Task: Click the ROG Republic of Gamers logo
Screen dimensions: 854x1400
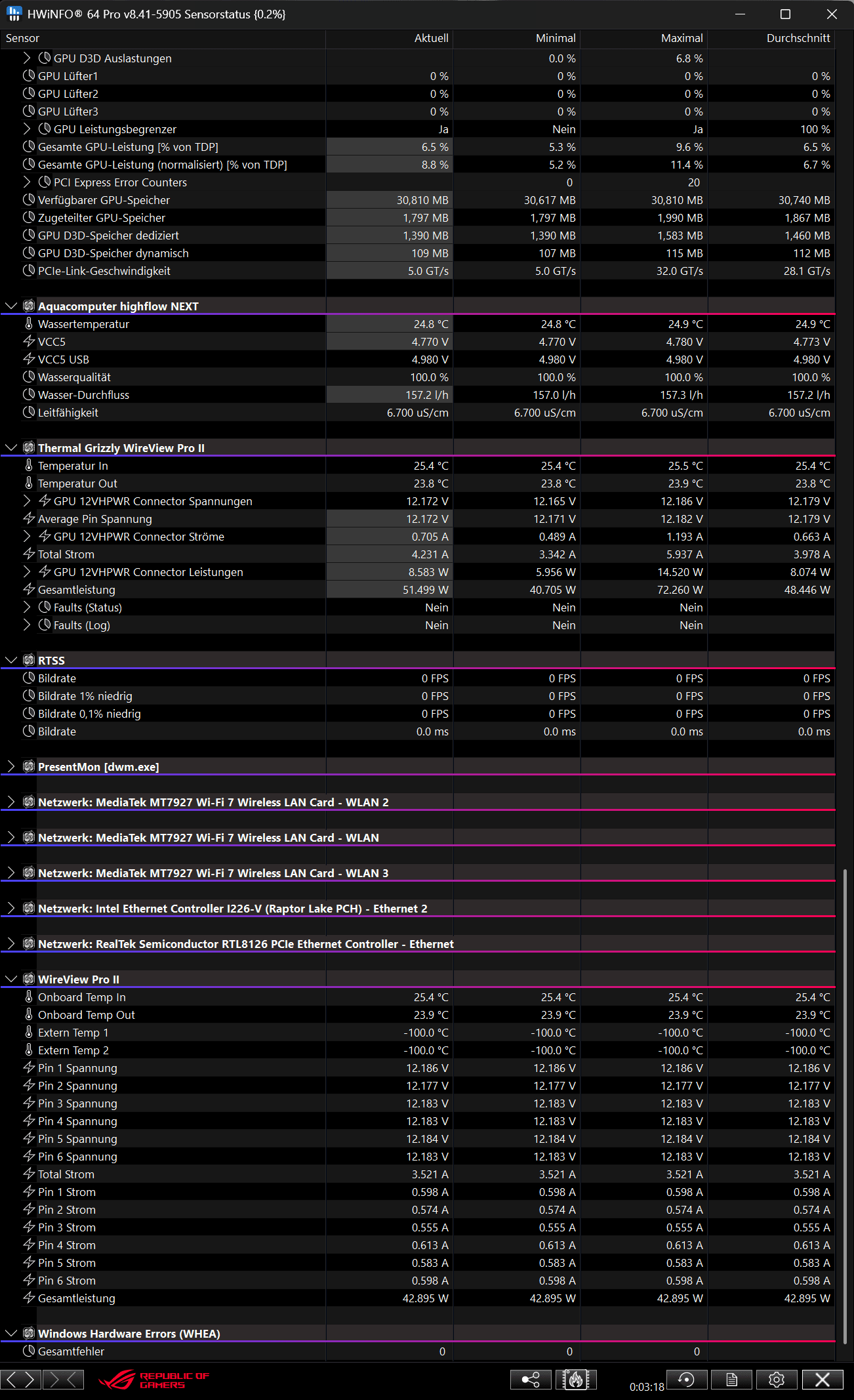Action: (x=154, y=1380)
